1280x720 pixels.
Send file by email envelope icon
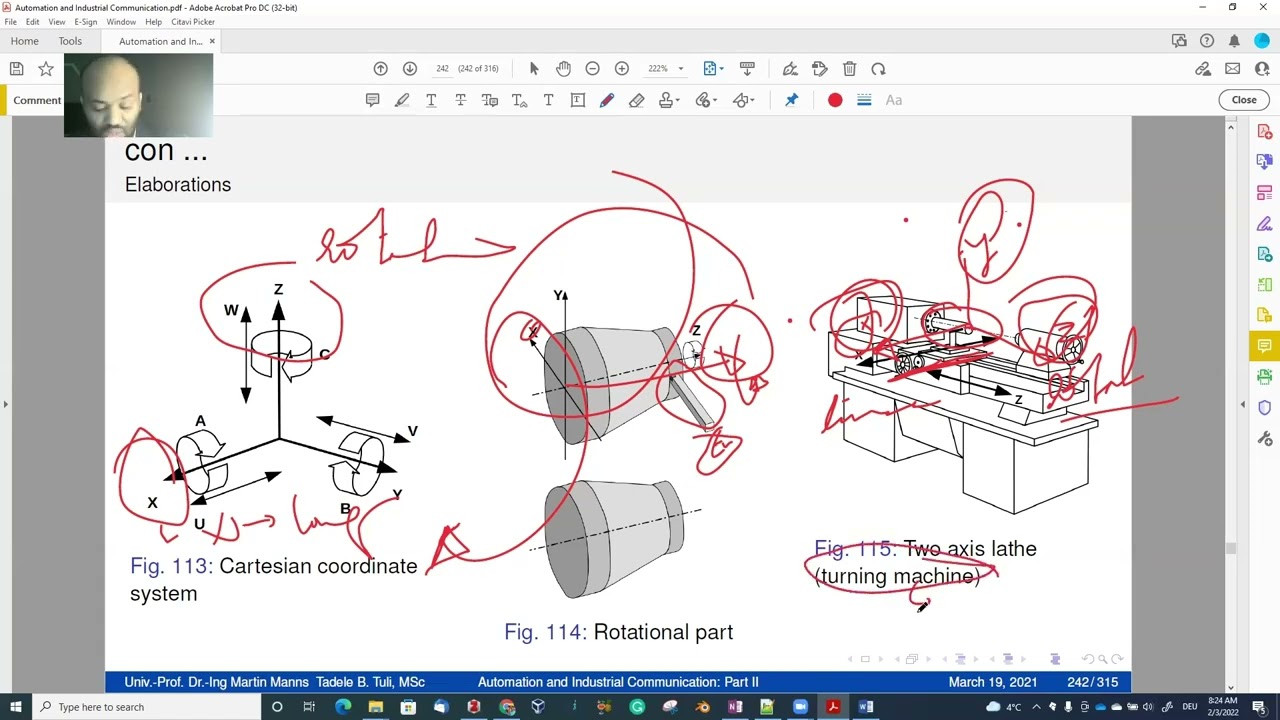coord(1232,69)
